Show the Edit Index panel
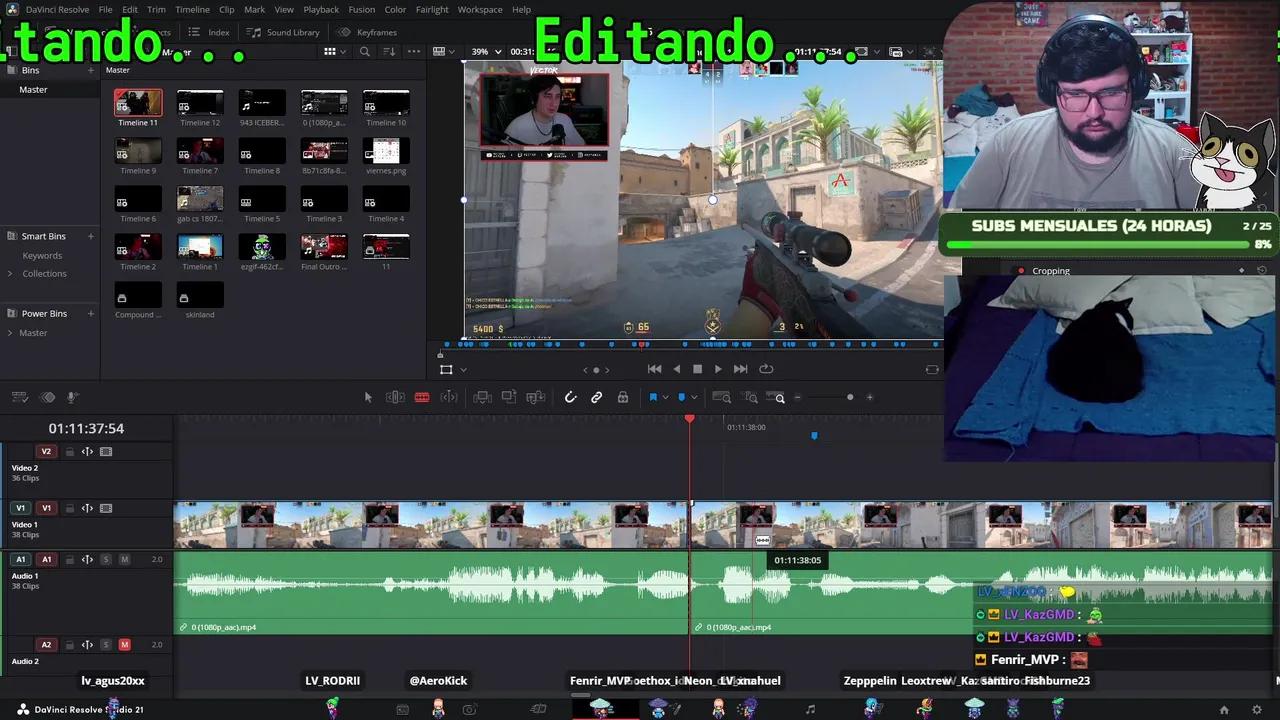Screen dimensions: 1280x720 (x=210, y=32)
